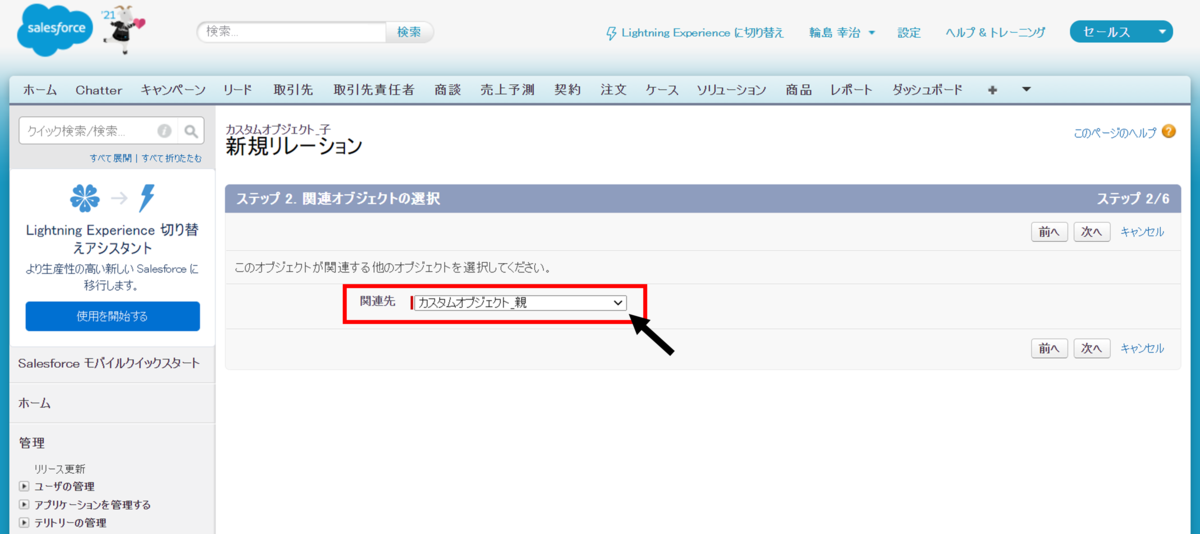Open the 設定 setup link
The image size is (1200, 534).
[x=909, y=33]
